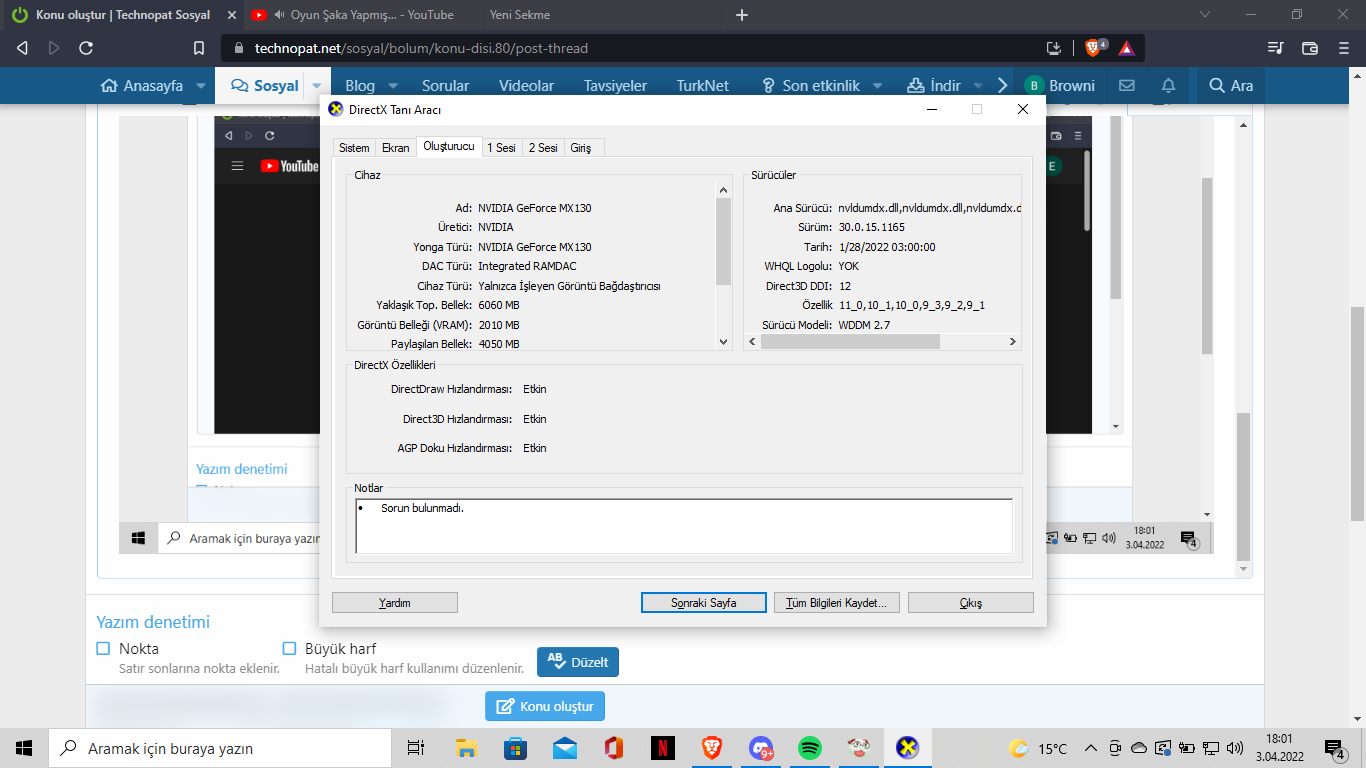1366x768 pixels.
Task: Click the Konu oluştur submit button
Action: pos(545,706)
